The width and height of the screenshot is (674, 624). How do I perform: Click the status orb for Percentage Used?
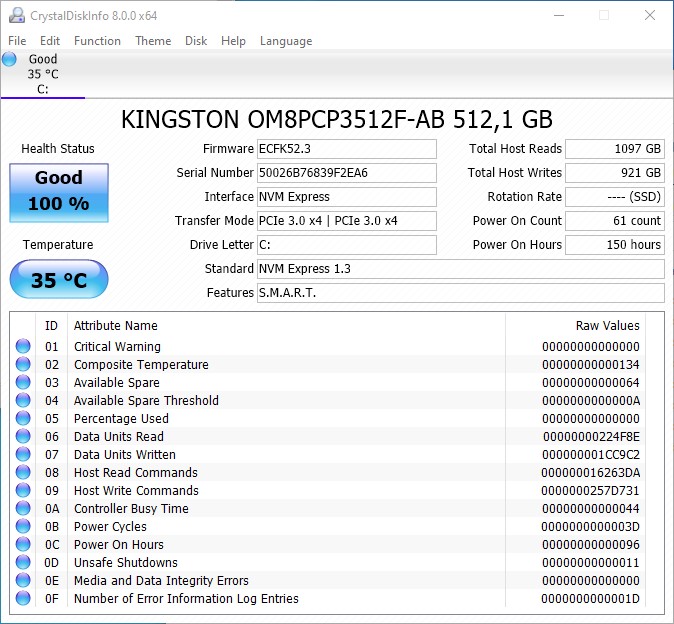pos(23,418)
